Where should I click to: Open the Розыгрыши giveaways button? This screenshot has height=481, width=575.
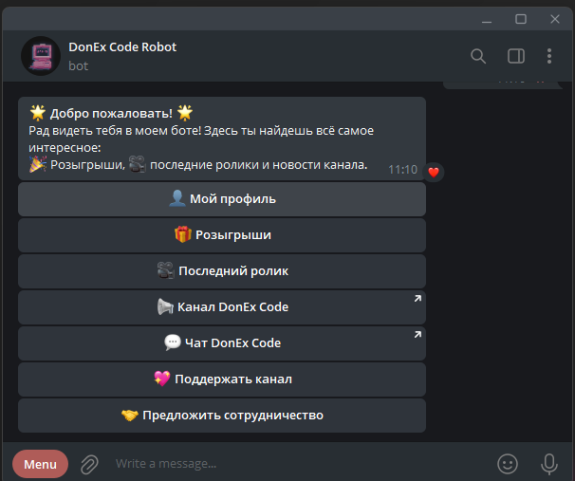click(x=222, y=235)
